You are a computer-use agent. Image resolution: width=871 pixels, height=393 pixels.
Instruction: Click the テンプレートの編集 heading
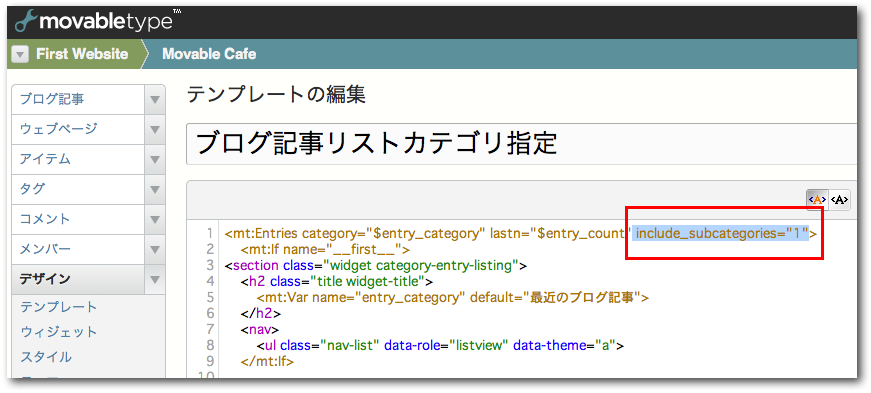276,95
